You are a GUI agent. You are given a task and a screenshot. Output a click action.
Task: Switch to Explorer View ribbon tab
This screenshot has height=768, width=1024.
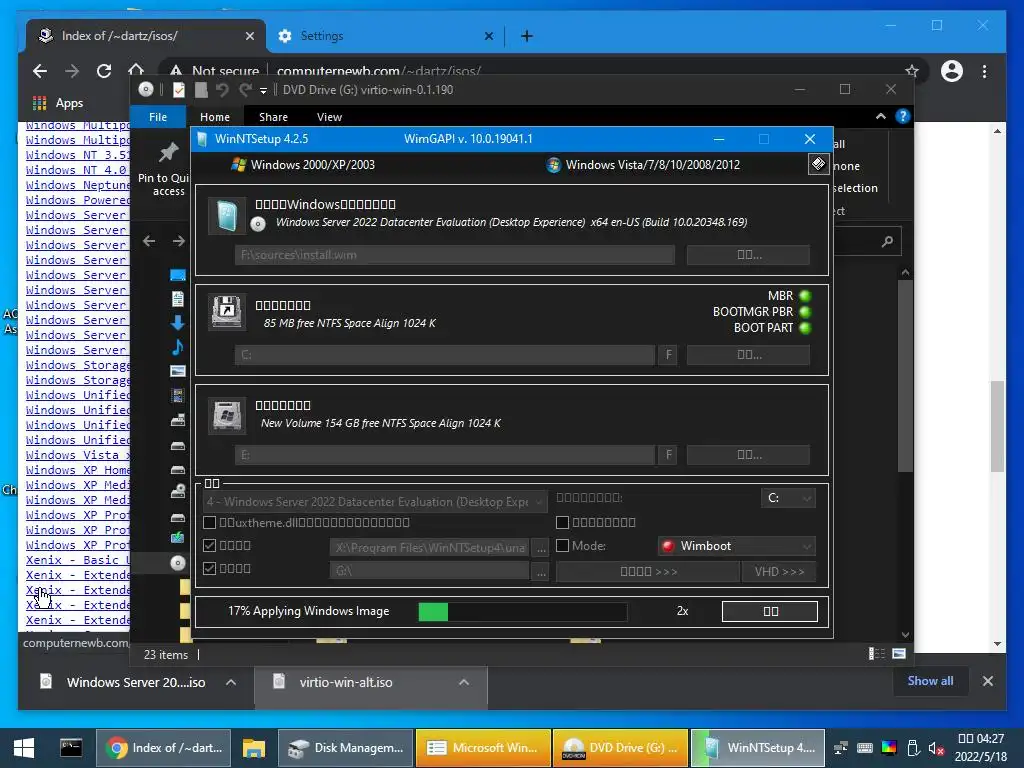click(329, 117)
